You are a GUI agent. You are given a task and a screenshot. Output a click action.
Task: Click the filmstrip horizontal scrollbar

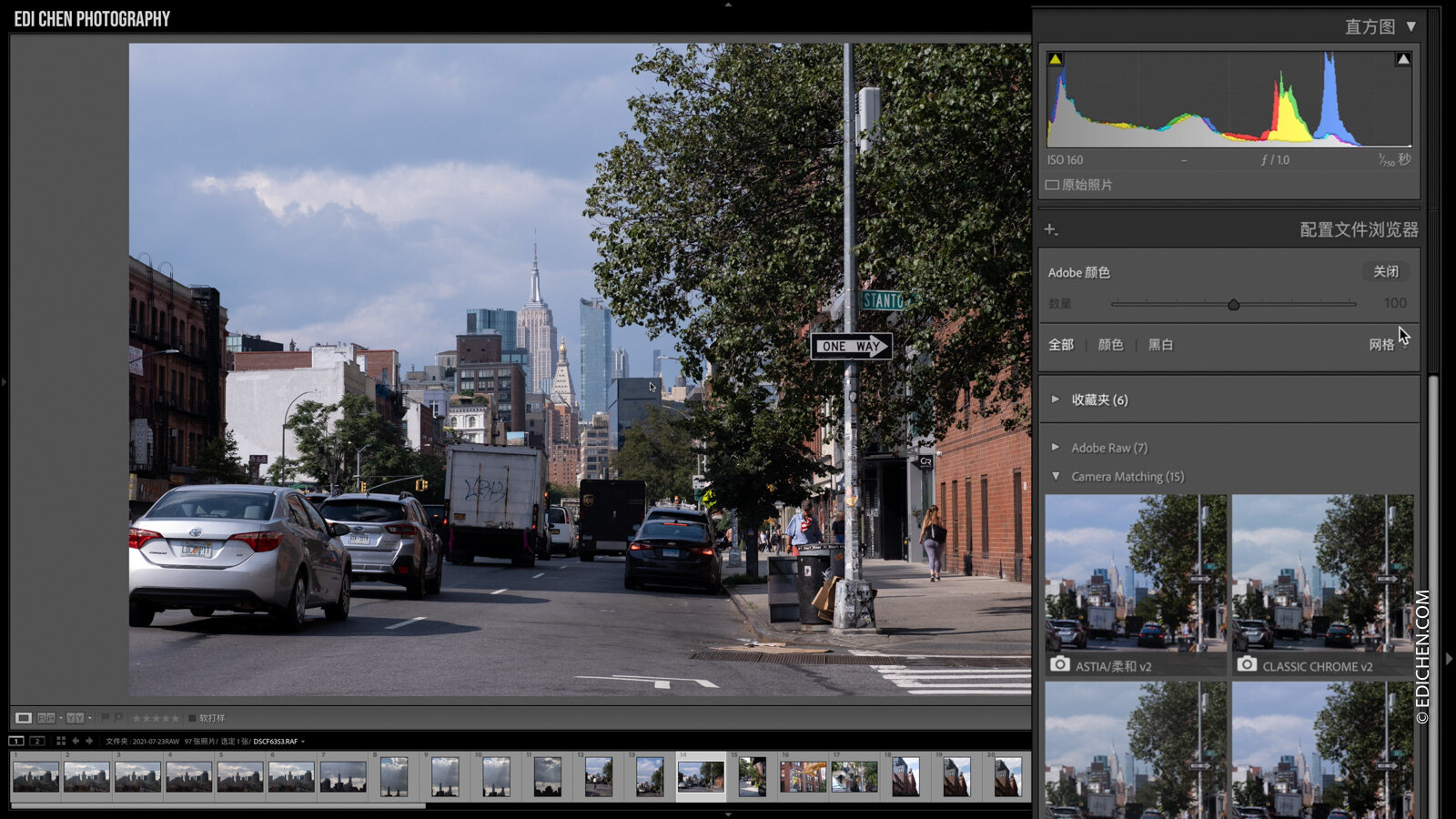(x=218, y=805)
